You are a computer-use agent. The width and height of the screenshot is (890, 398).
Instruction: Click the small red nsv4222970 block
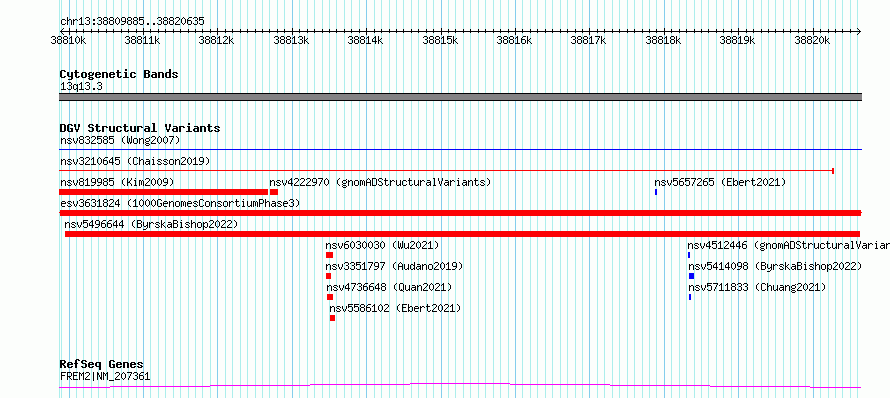pos(274,192)
